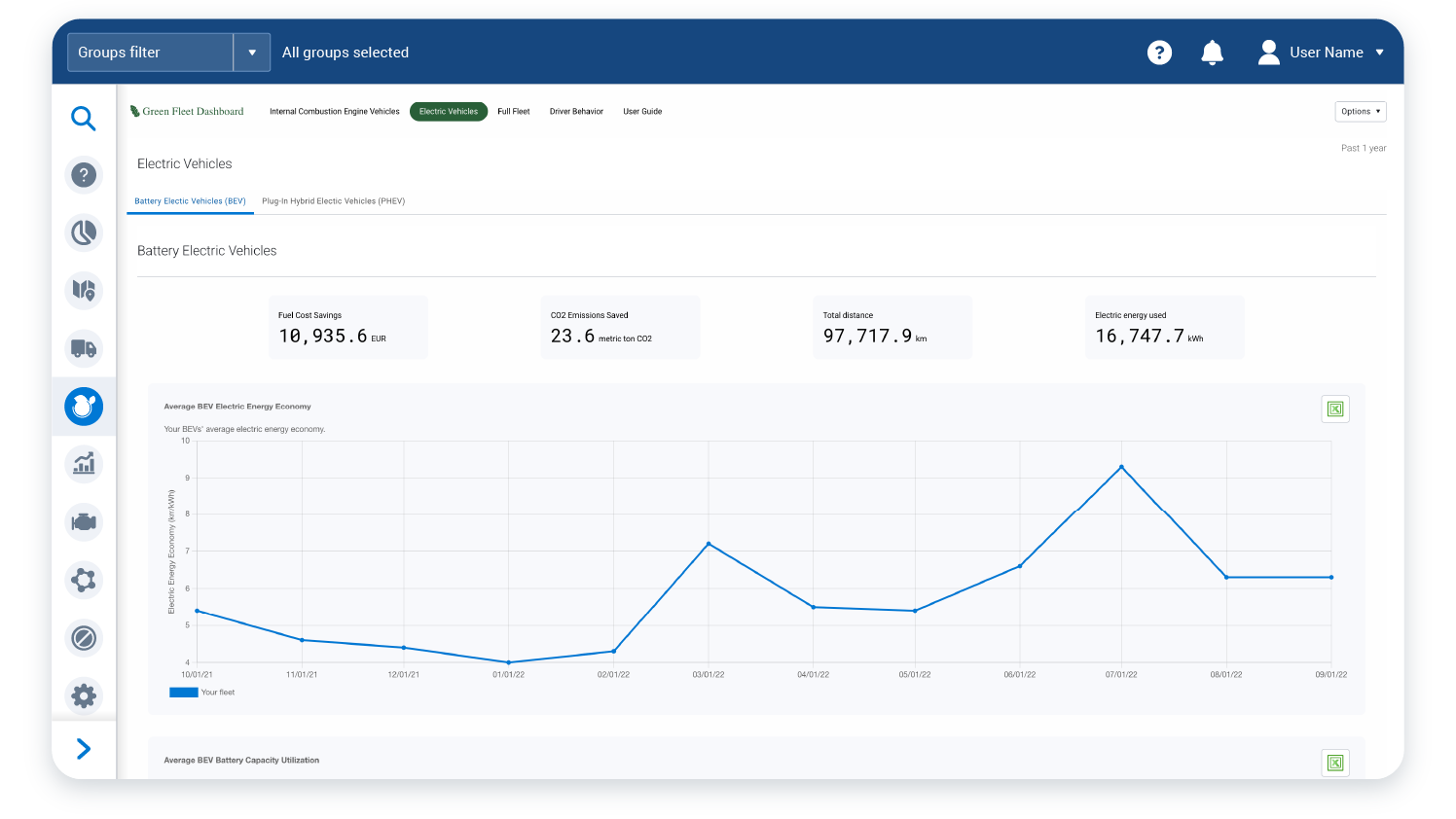
Task: Export Energy Economy chart to Excel
Action: pyautogui.click(x=1335, y=409)
